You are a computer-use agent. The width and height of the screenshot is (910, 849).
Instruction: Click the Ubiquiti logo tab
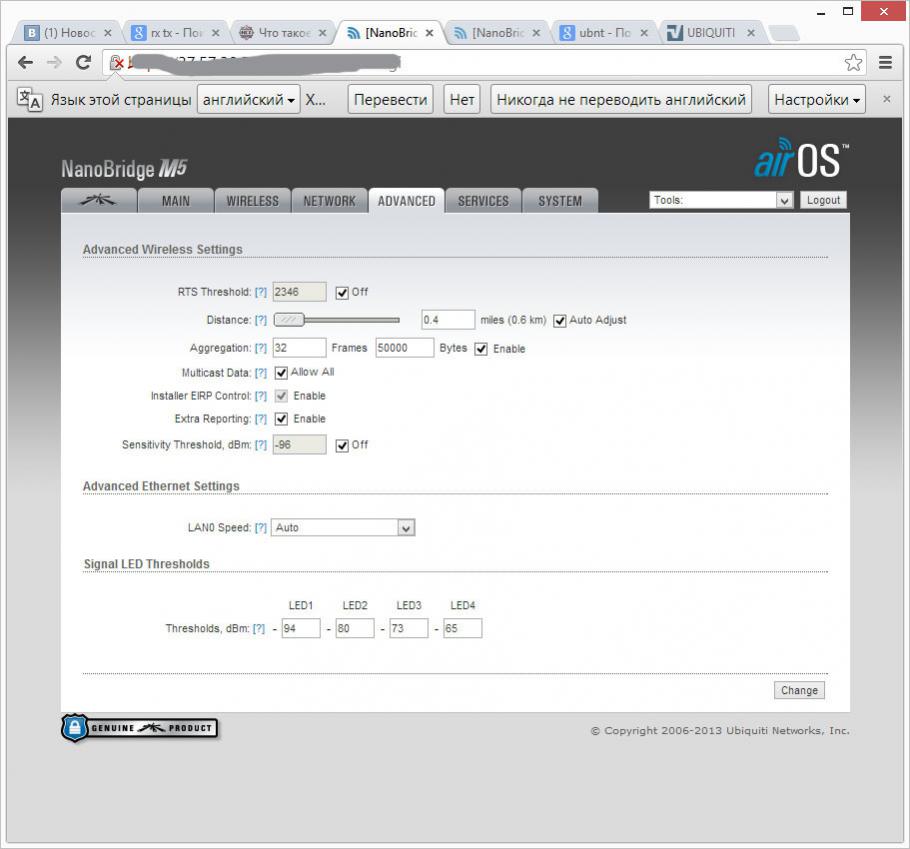[x=99, y=200]
